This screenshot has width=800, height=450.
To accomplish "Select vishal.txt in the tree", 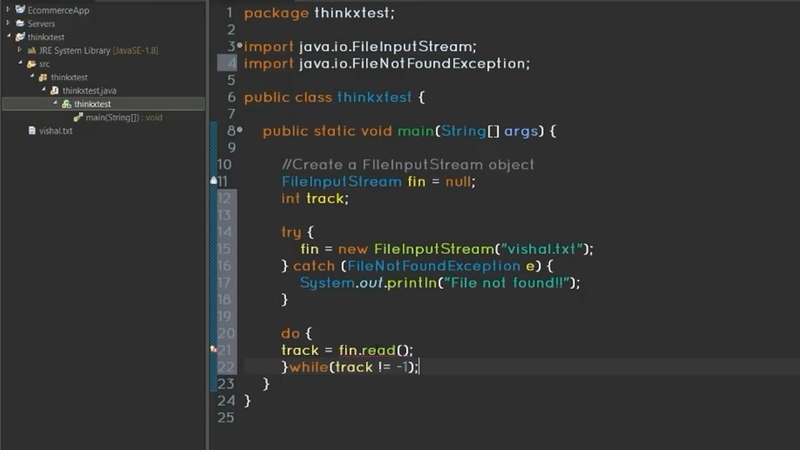I will pyautogui.click(x=56, y=131).
